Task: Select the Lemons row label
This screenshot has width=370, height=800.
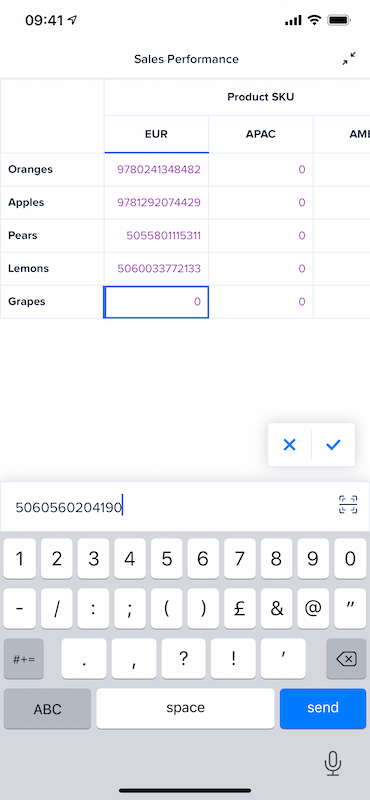Action: coord(28,268)
